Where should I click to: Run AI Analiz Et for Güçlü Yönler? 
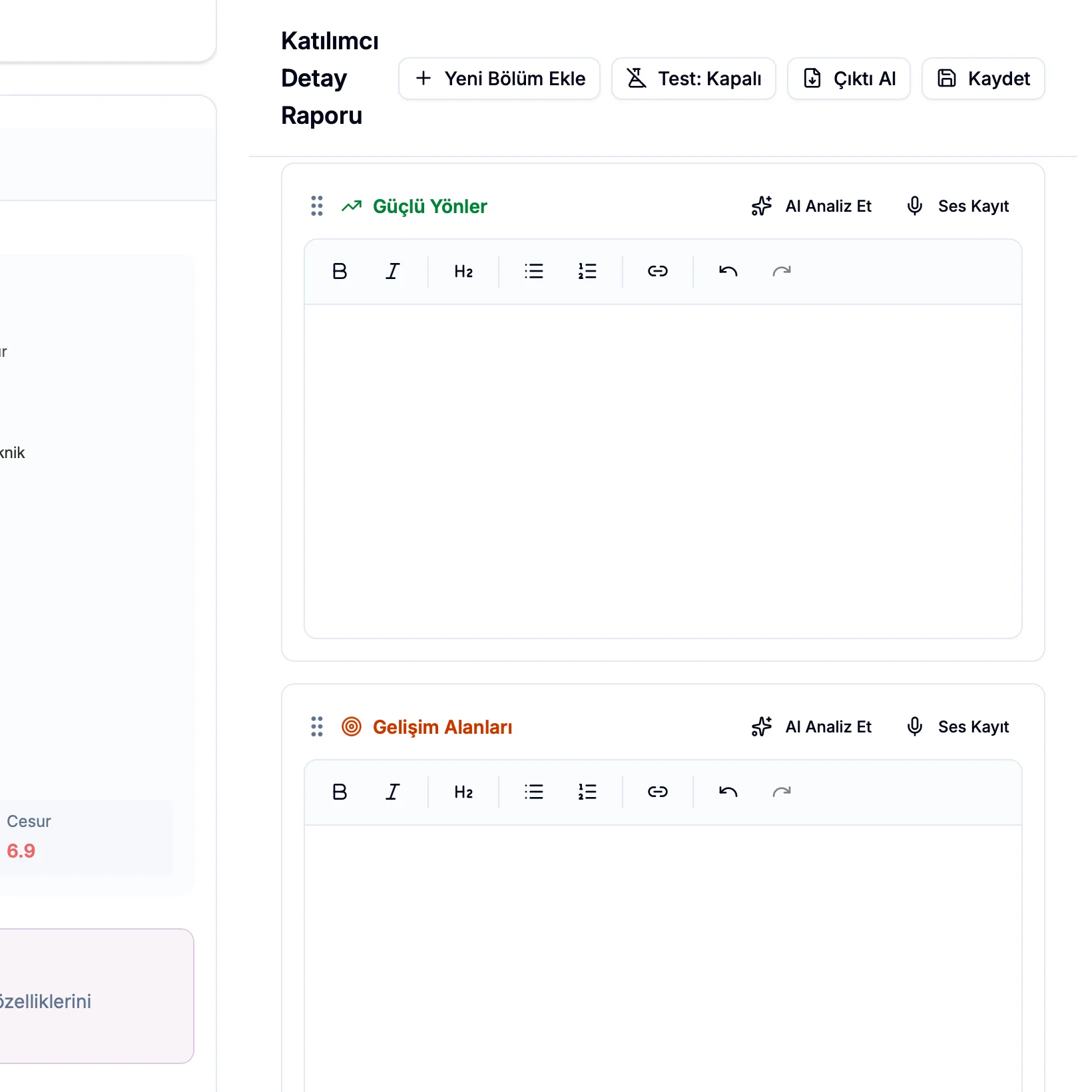[x=812, y=206]
